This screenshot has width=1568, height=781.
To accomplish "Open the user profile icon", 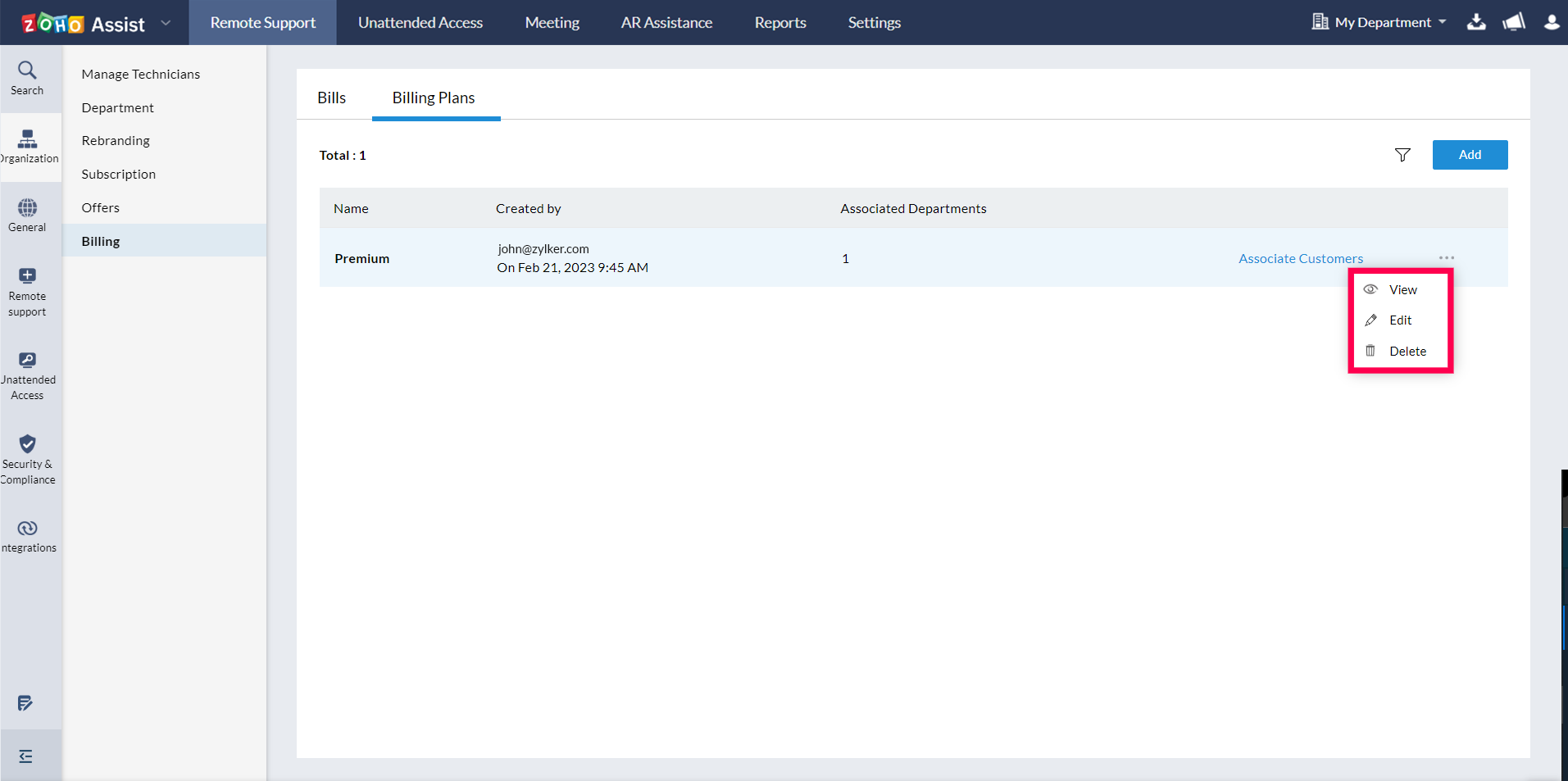I will [x=1551, y=22].
